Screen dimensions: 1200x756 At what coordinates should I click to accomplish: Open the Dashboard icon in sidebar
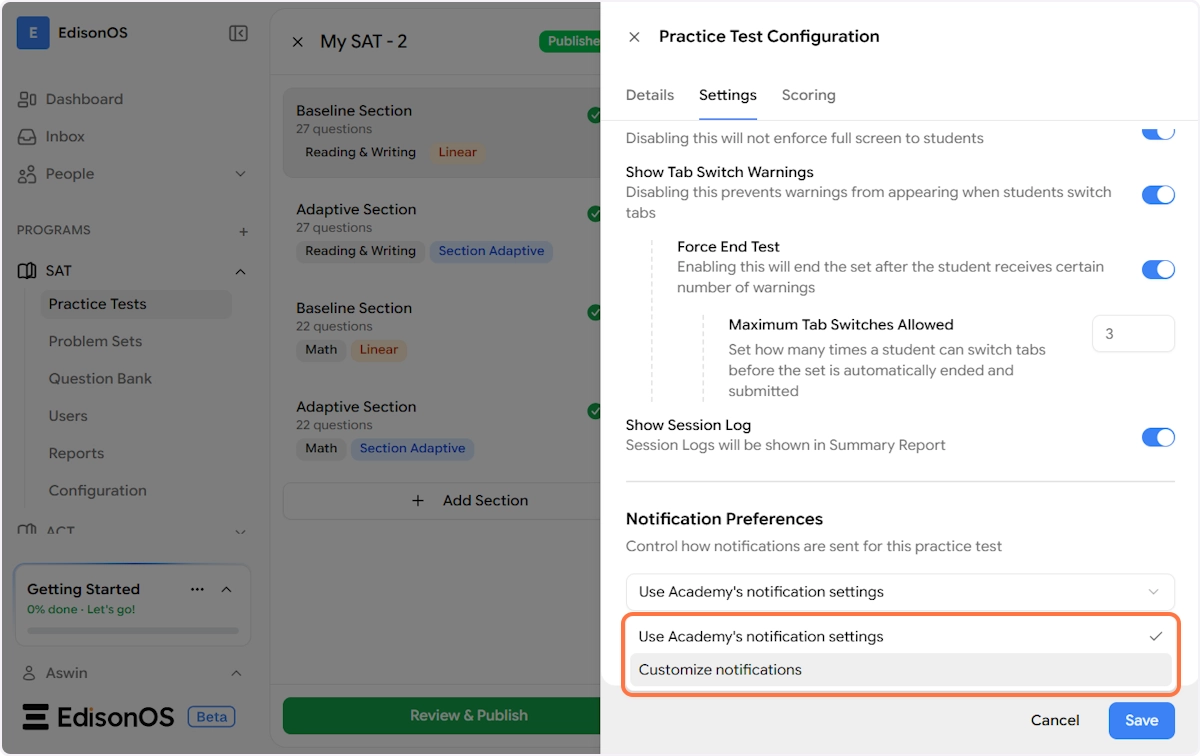28,99
